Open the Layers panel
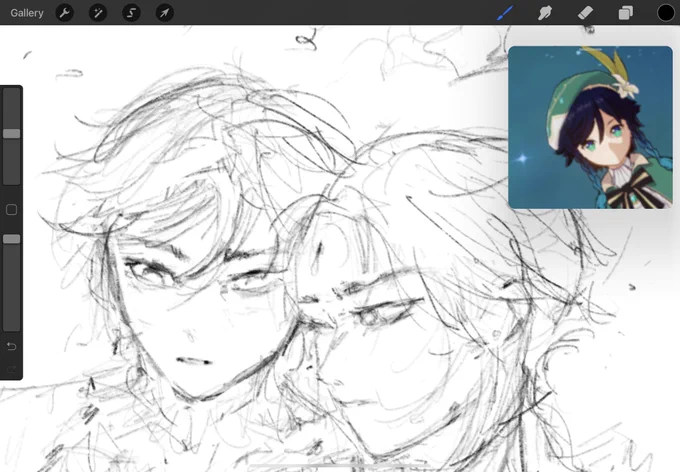 [625, 13]
